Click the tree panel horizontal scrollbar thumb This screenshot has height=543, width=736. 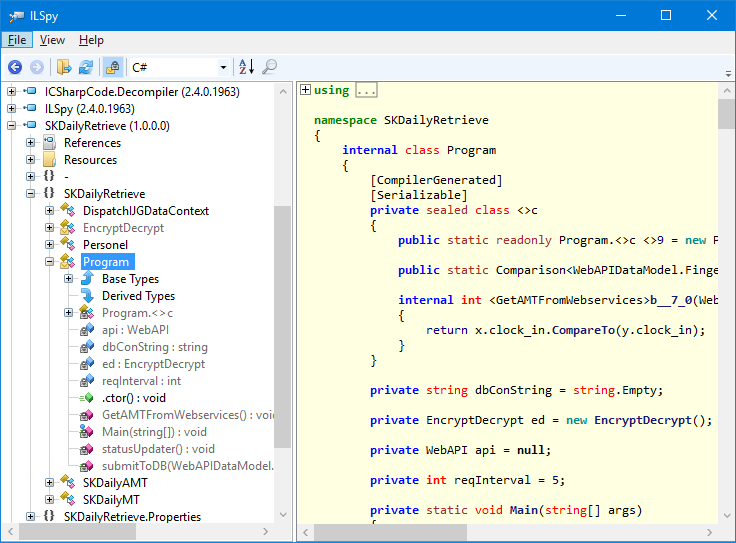(x=77, y=532)
